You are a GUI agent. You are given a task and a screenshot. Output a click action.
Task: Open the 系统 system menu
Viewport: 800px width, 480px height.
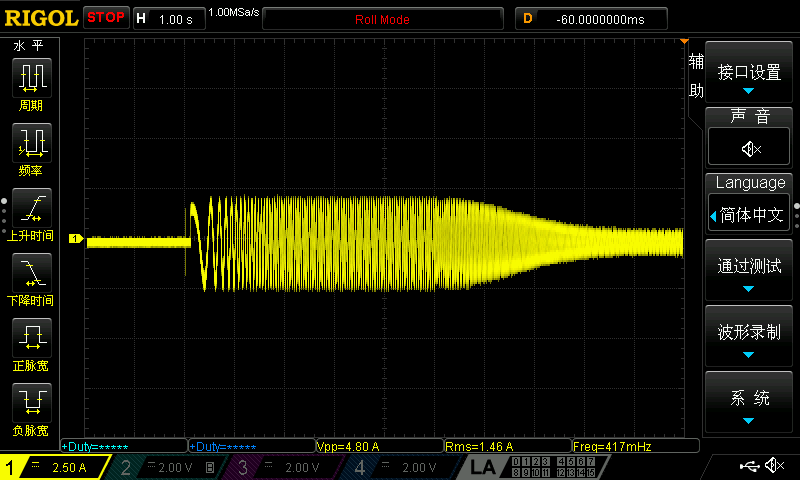[748, 402]
